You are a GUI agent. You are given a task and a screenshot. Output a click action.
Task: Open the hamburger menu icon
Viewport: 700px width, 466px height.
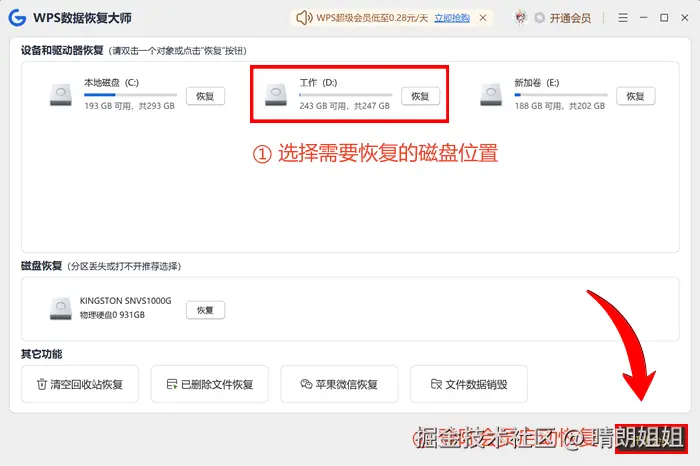coord(623,18)
